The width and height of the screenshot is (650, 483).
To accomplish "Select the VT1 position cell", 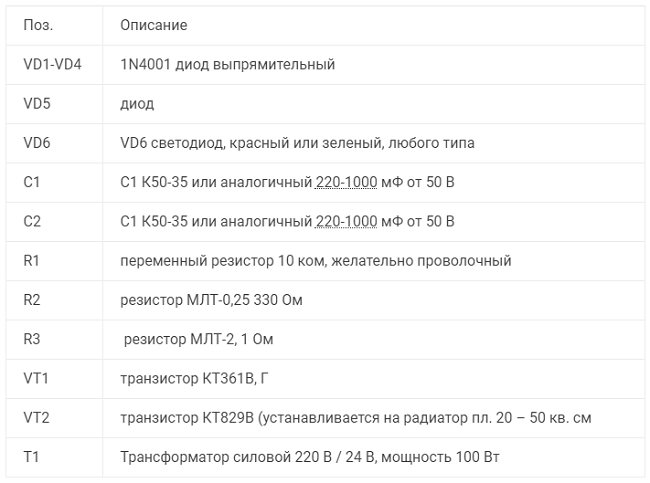I will [x=35, y=379].
